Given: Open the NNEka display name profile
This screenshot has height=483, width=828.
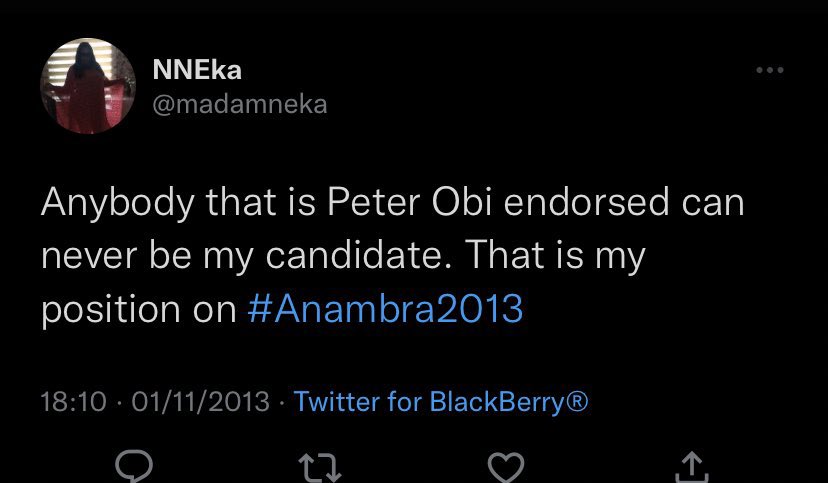Looking at the screenshot, I should (197, 70).
